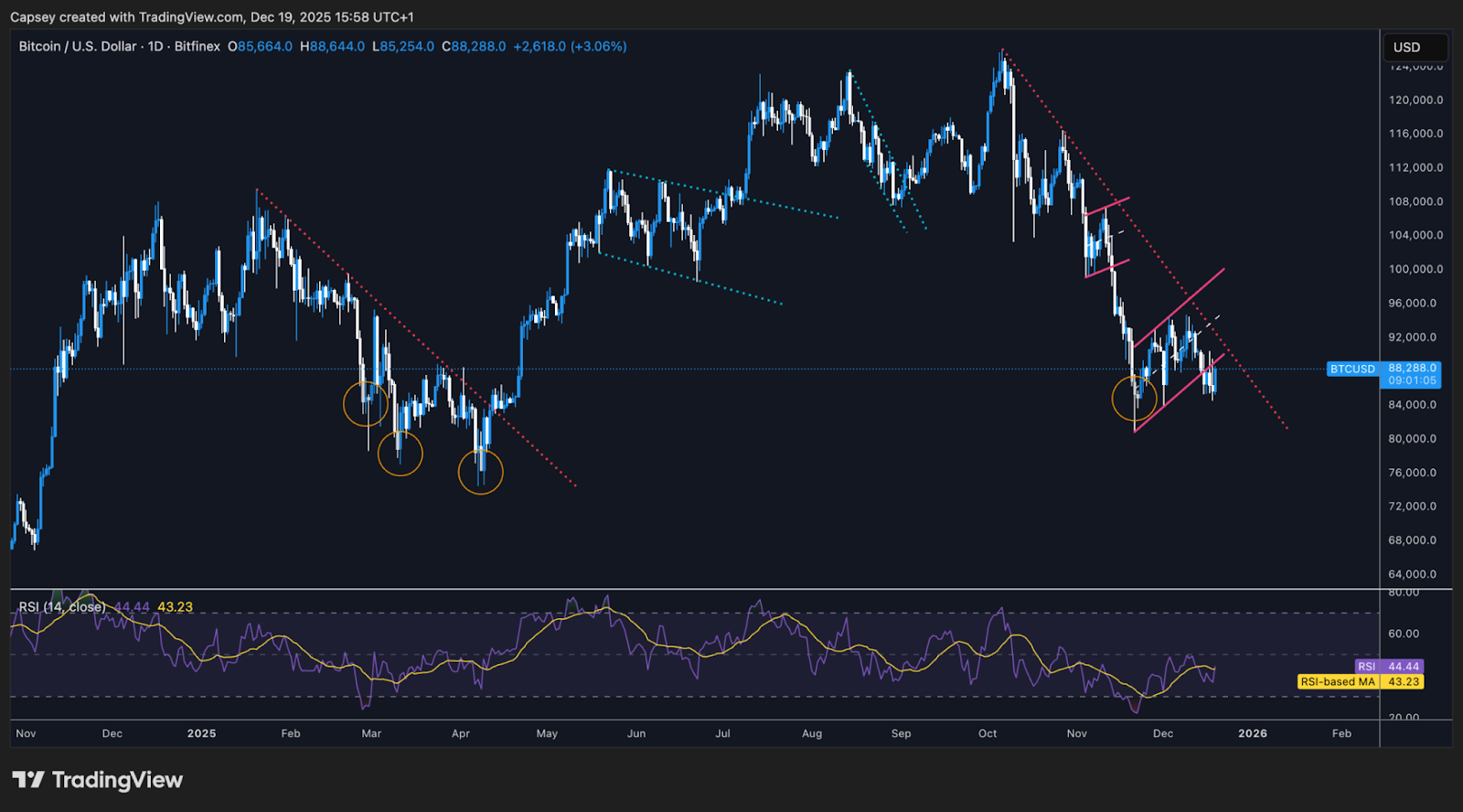Click the purple RSI tag on scale
The height and width of the screenshot is (812, 1463).
1388,667
